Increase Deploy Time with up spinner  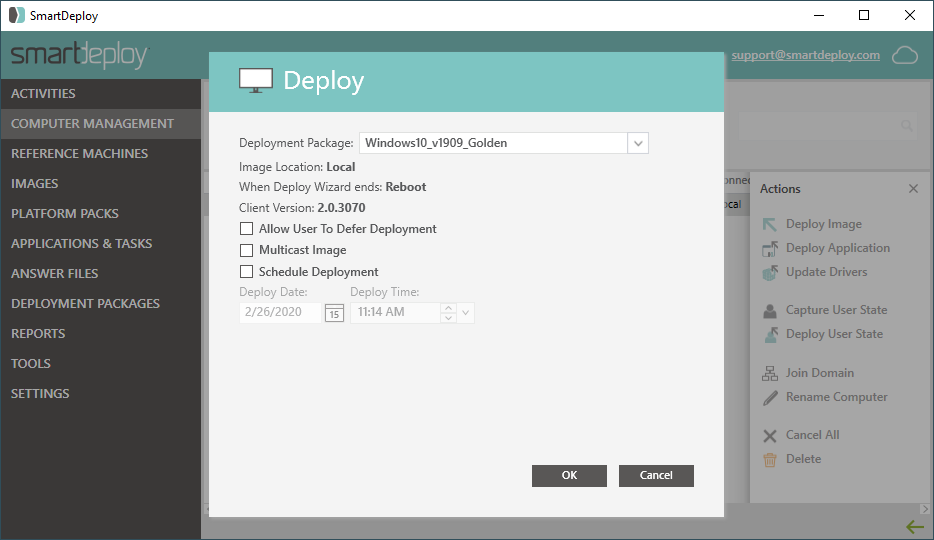tap(449, 308)
